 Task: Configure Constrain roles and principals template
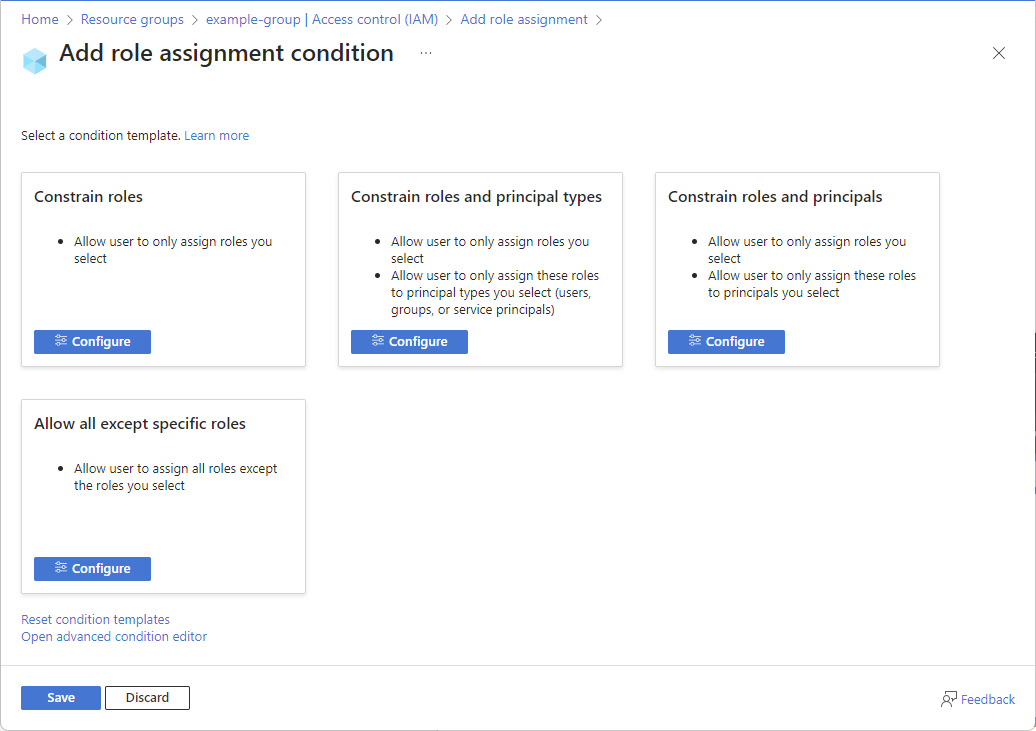point(726,342)
